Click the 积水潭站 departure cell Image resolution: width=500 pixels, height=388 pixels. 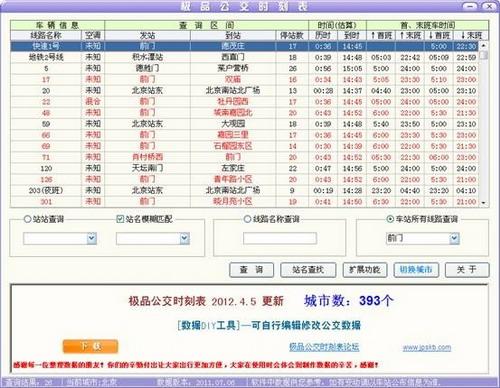pos(147,57)
